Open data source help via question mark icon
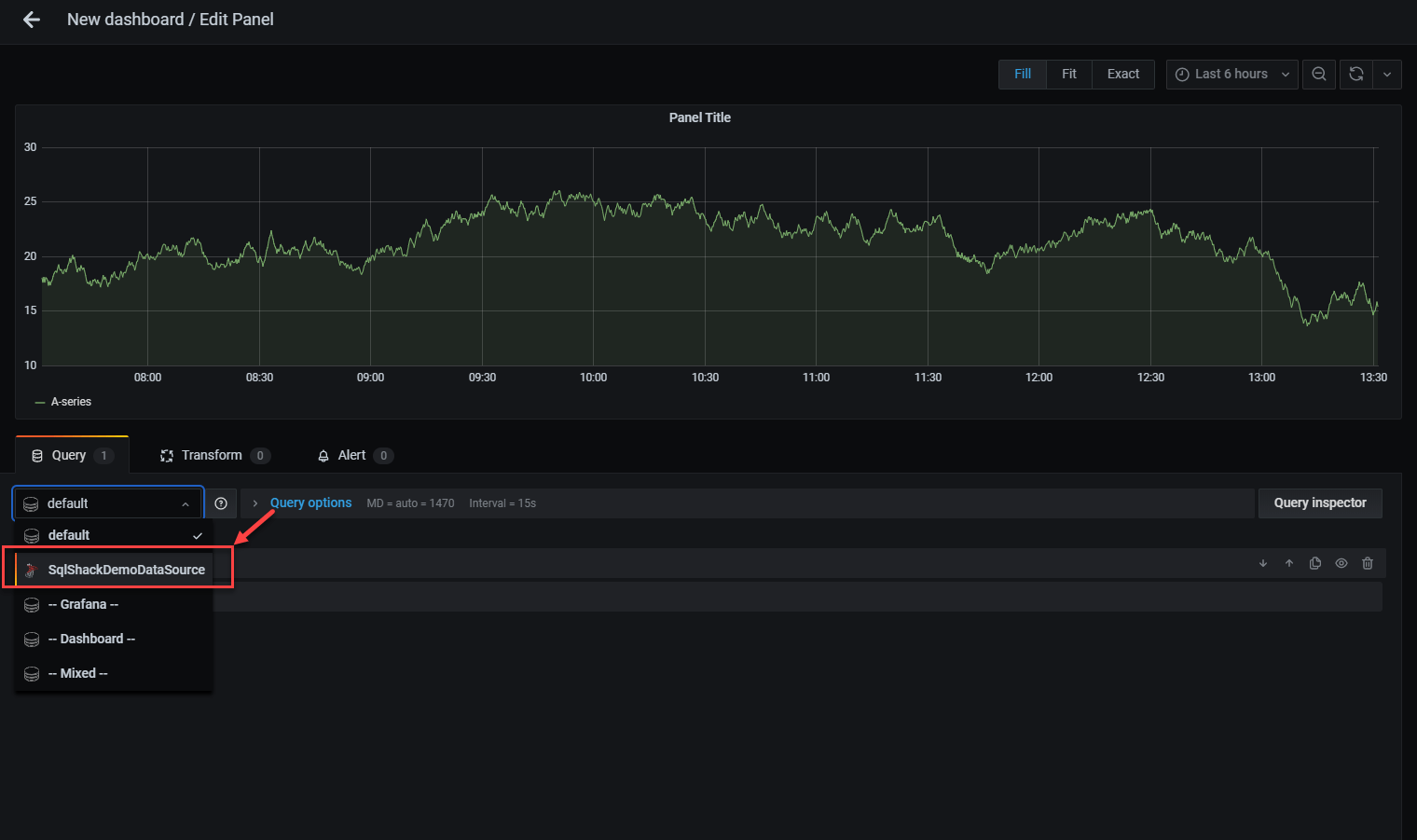Screen dimensions: 1417x840 221,503
